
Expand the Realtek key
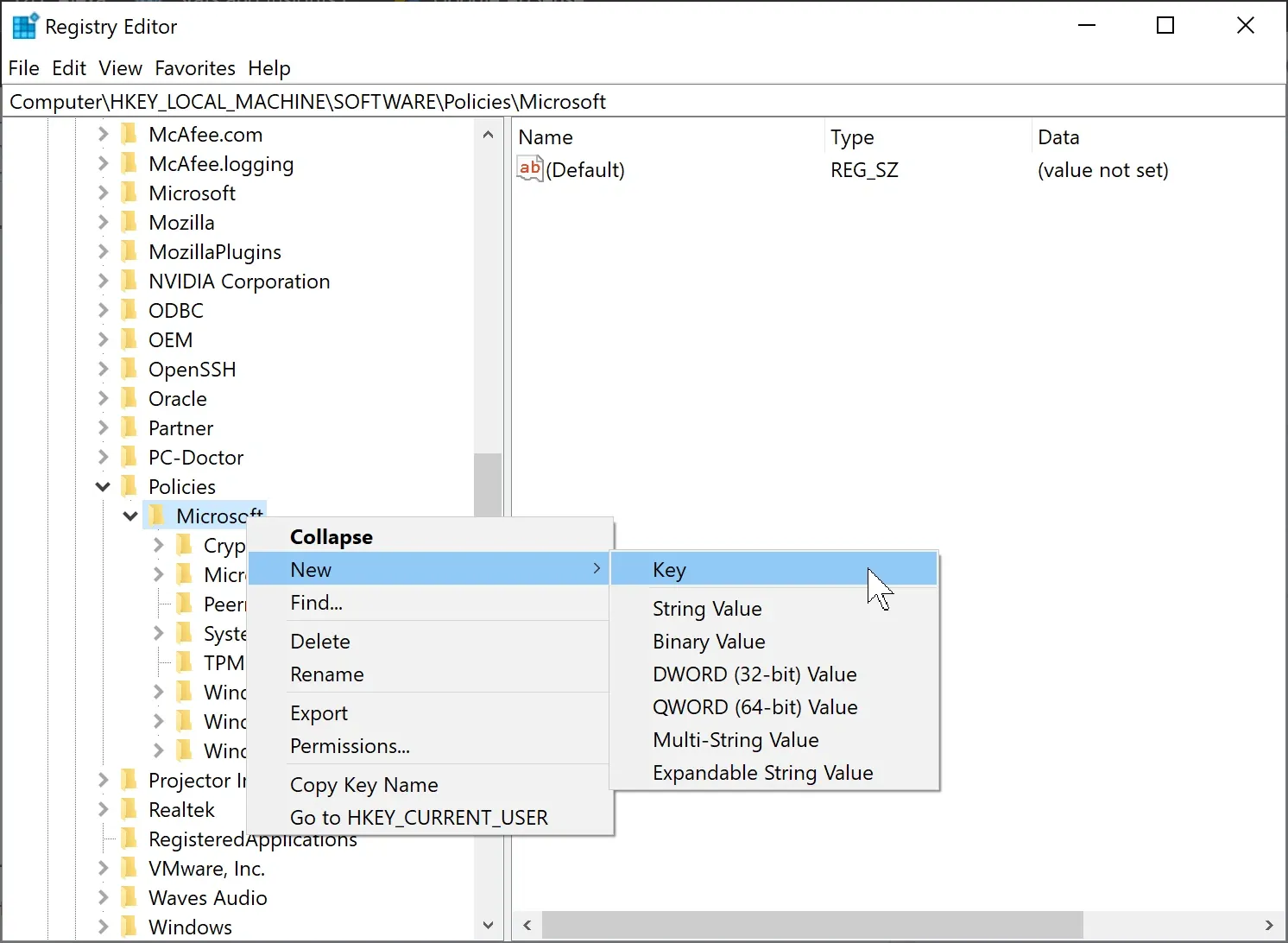click(104, 809)
